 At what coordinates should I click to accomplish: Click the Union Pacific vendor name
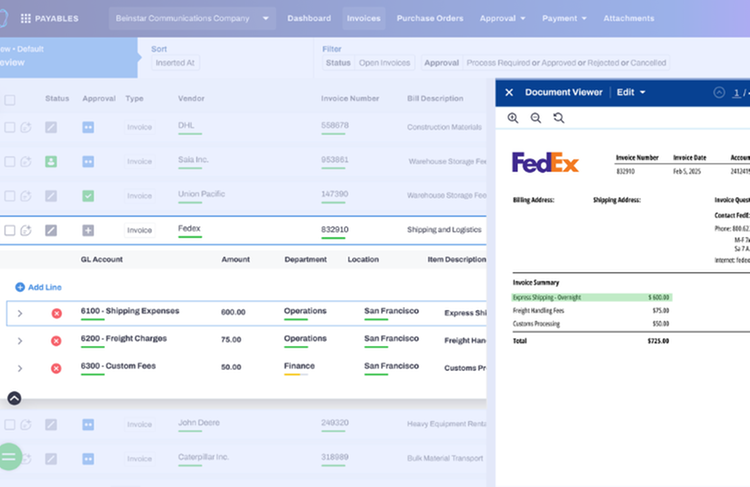201,194
